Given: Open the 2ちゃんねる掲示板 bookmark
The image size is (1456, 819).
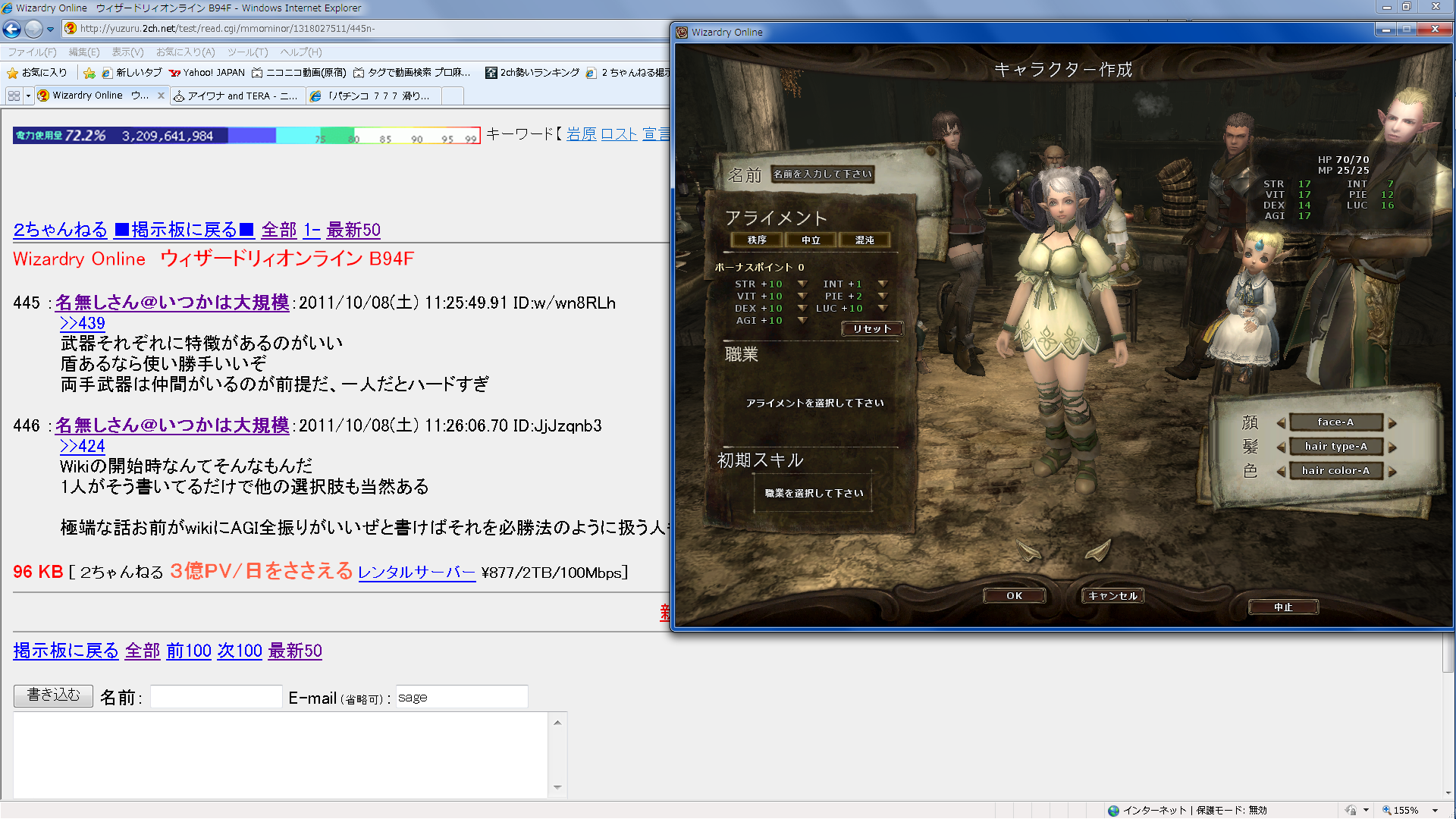Looking at the screenshot, I should point(628,73).
